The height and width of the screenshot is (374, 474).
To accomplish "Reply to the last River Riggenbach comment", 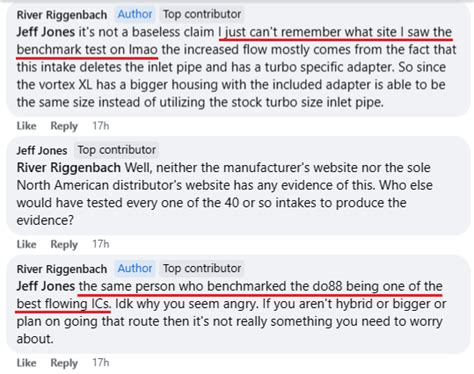I will tap(64, 363).
